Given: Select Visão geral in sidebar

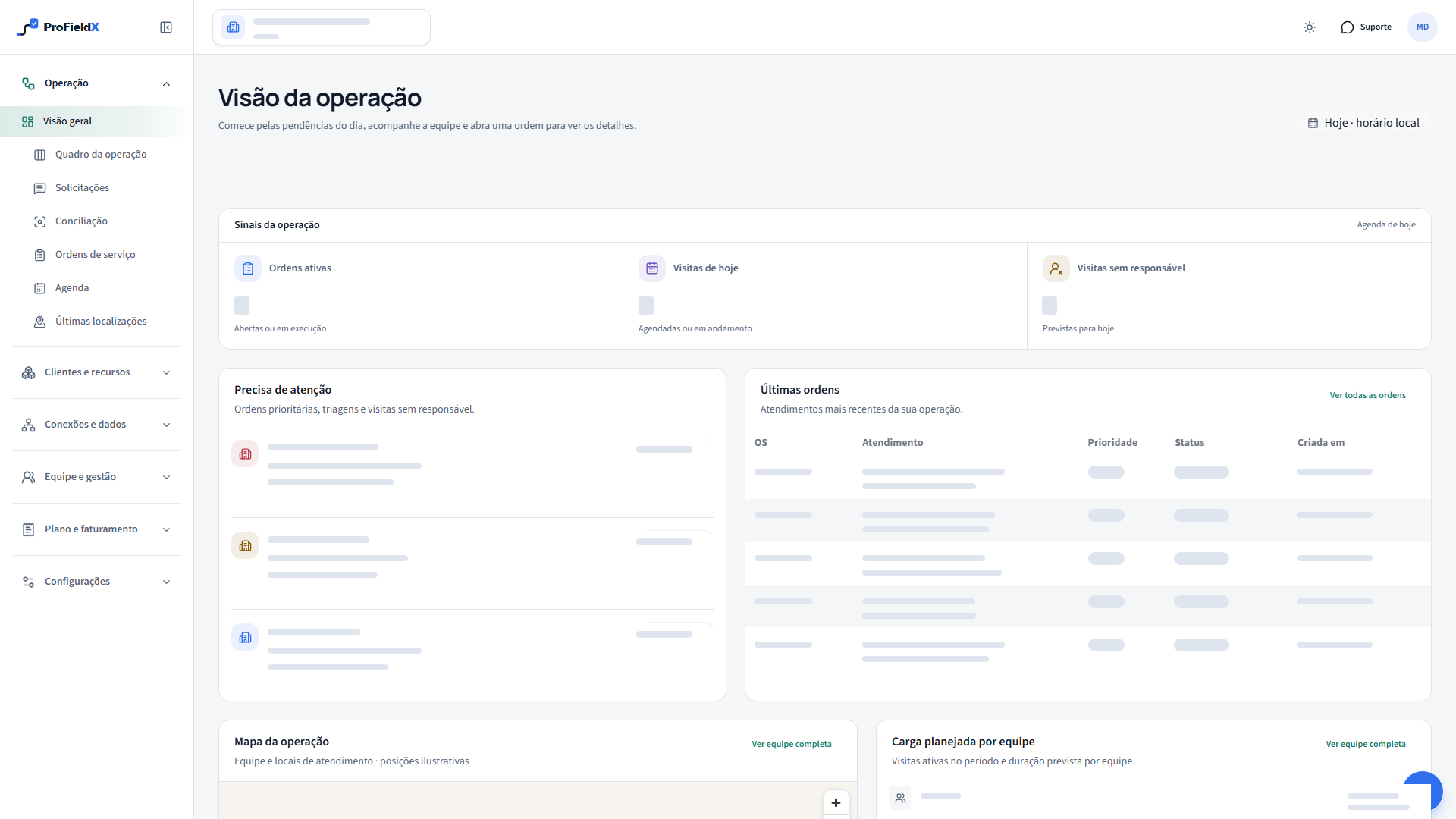Looking at the screenshot, I should coord(93,121).
